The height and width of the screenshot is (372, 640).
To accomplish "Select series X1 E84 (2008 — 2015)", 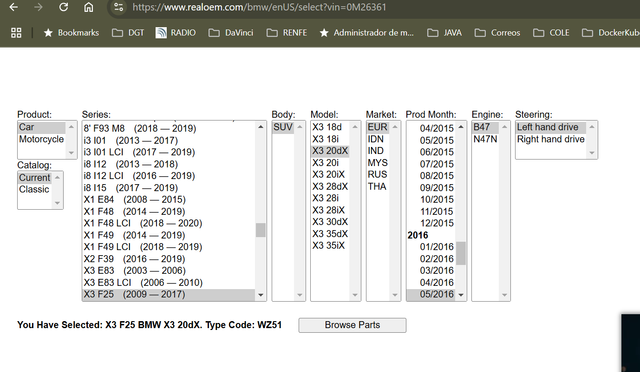I will pos(169,199).
